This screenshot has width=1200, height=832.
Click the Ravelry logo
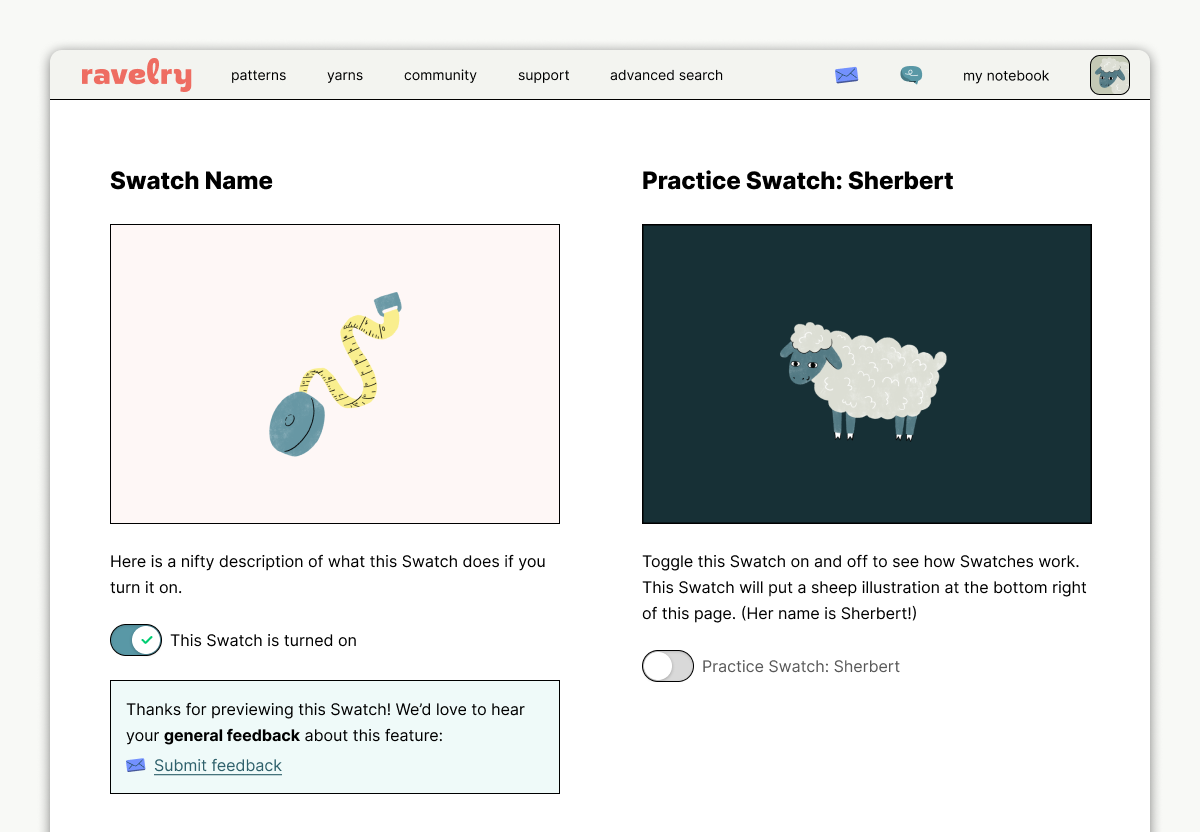(136, 75)
